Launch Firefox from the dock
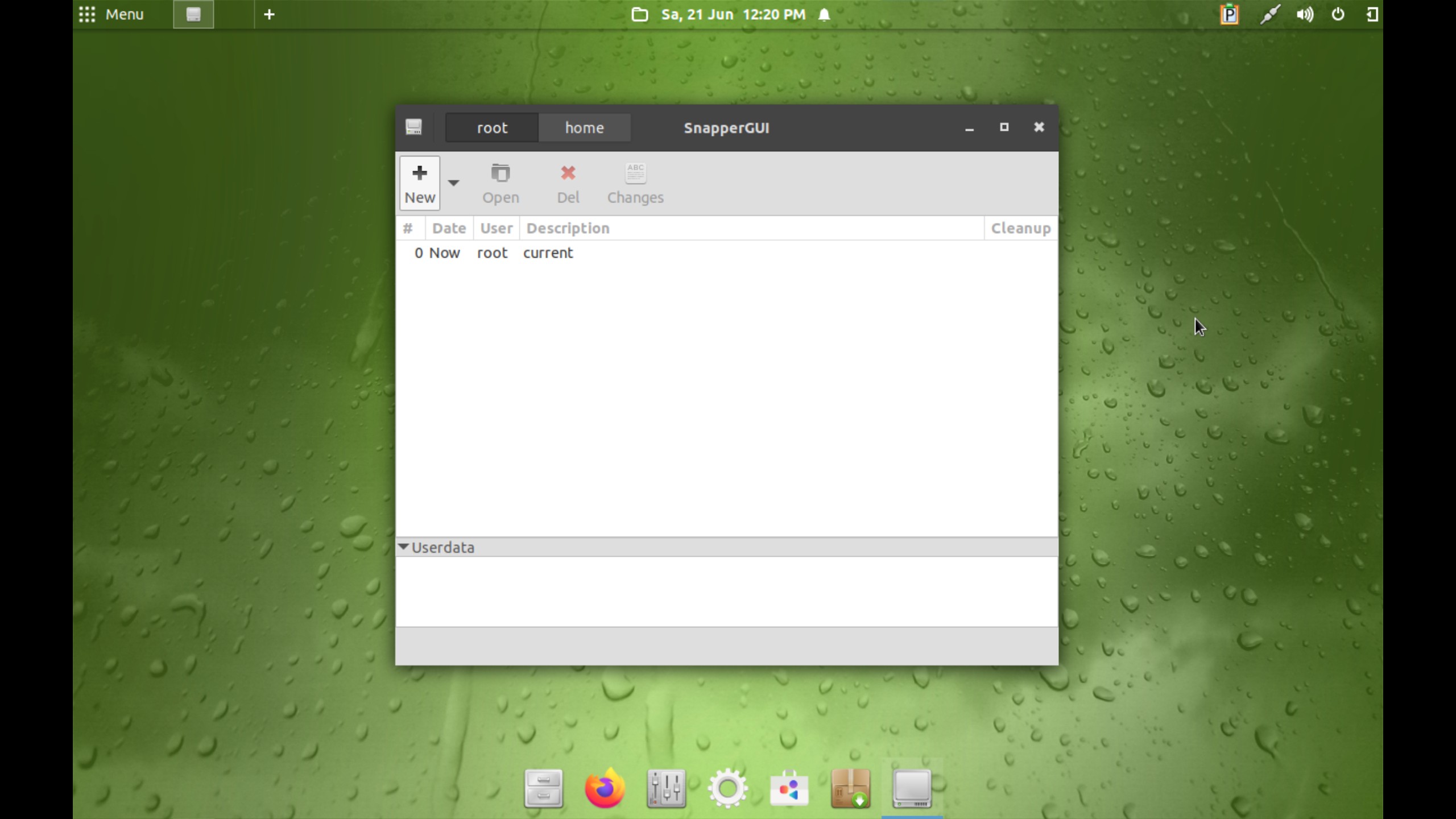The width and height of the screenshot is (1456, 819). 605,788
